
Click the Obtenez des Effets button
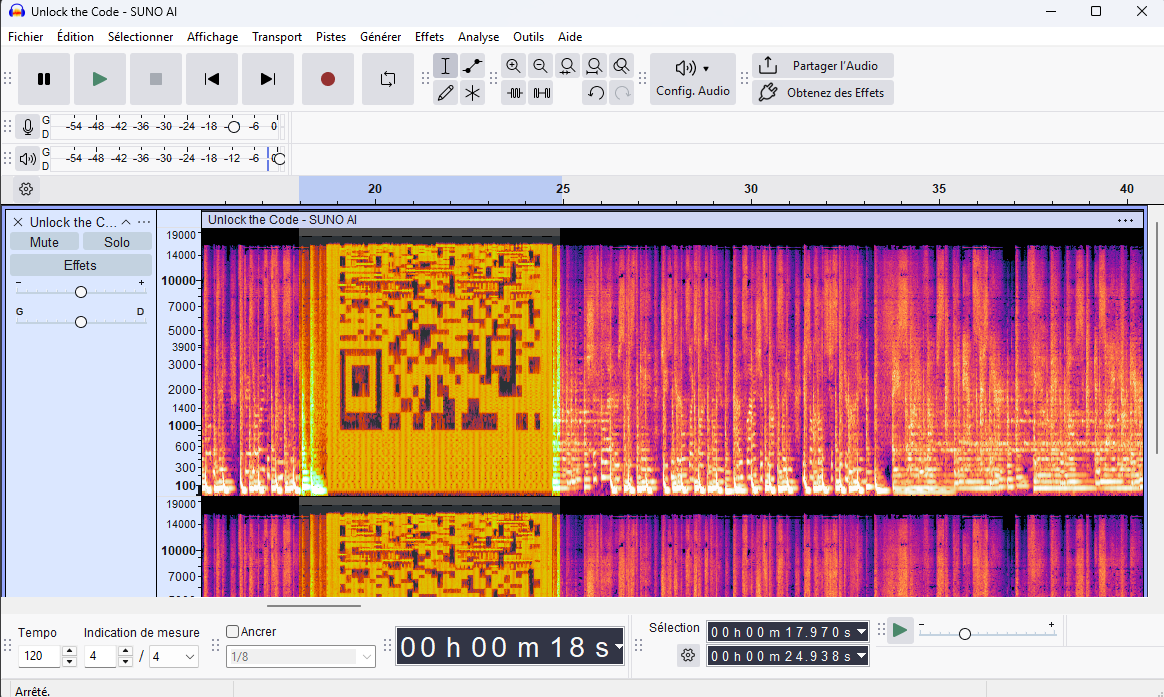[x=822, y=93]
